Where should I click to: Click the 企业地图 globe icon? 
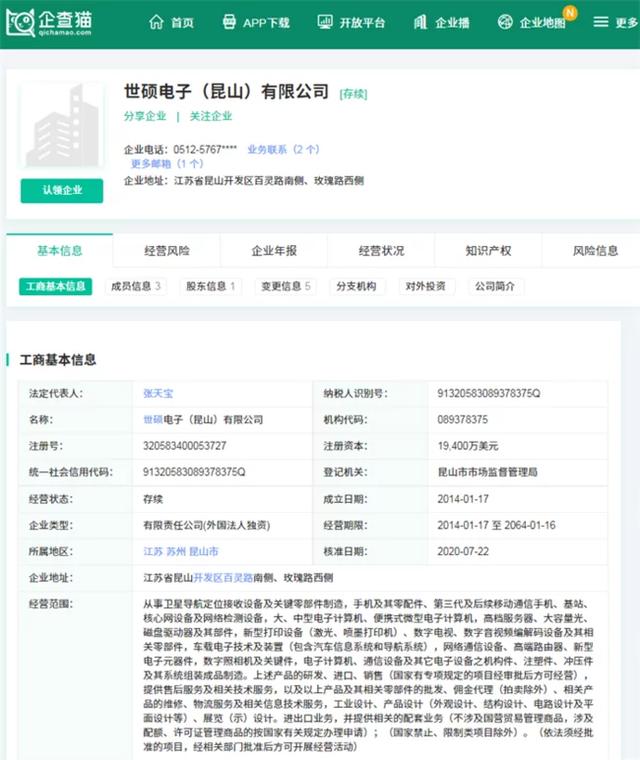tap(505, 22)
